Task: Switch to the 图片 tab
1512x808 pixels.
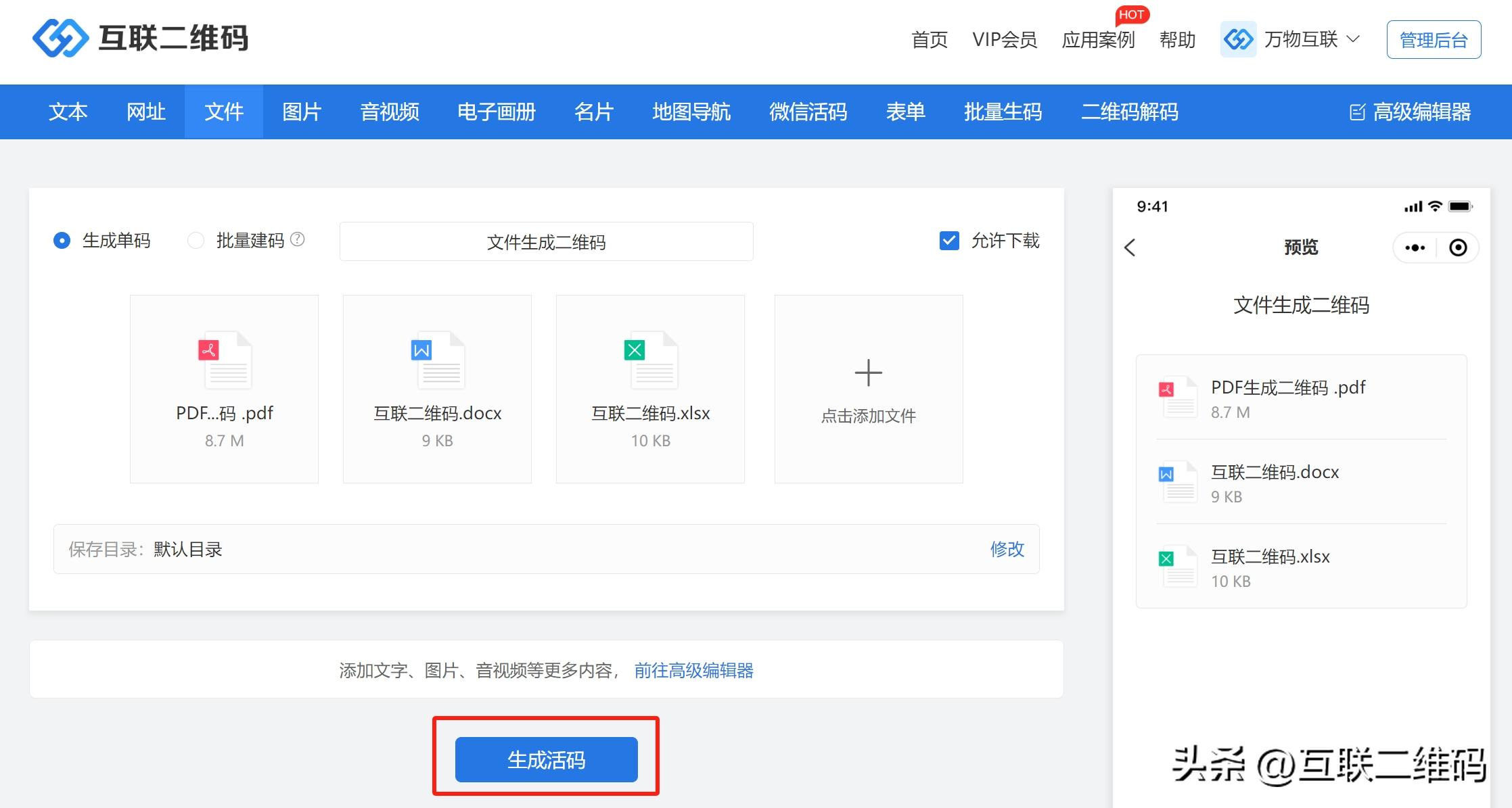Action: pos(302,112)
